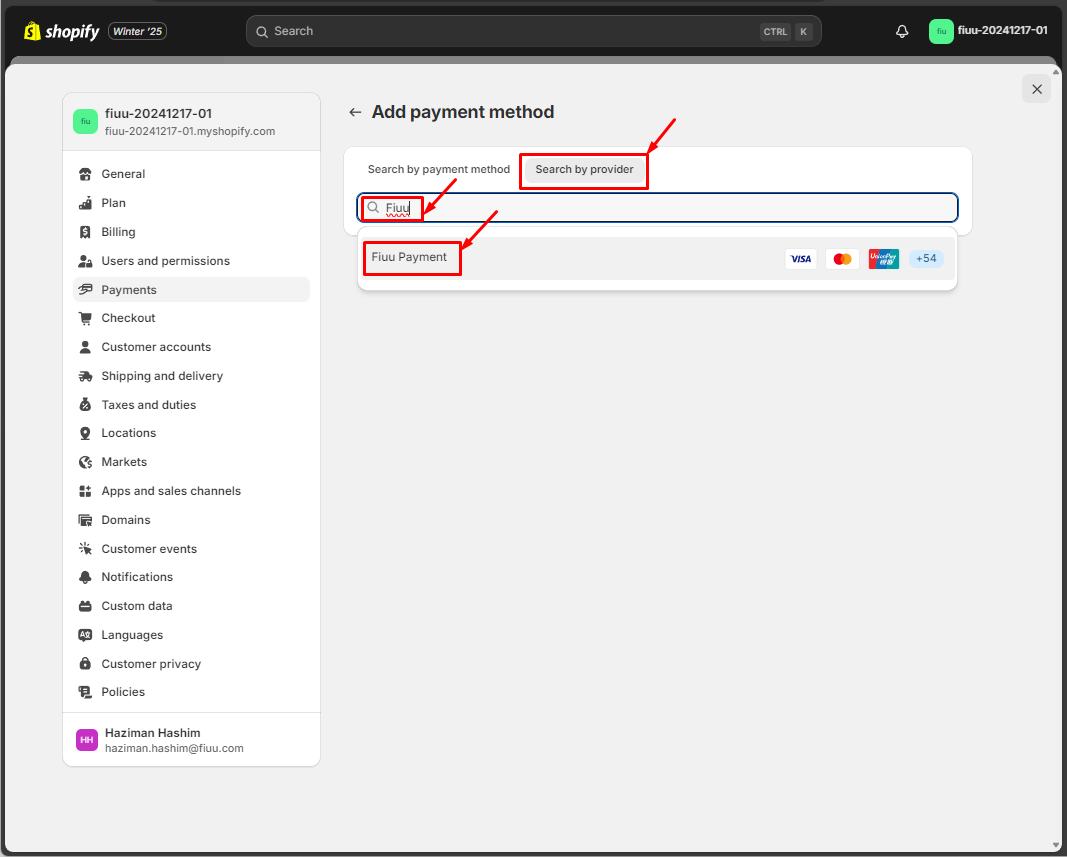Close the settings panel with X
The height and width of the screenshot is (857, 1067).
(1036, 89)
